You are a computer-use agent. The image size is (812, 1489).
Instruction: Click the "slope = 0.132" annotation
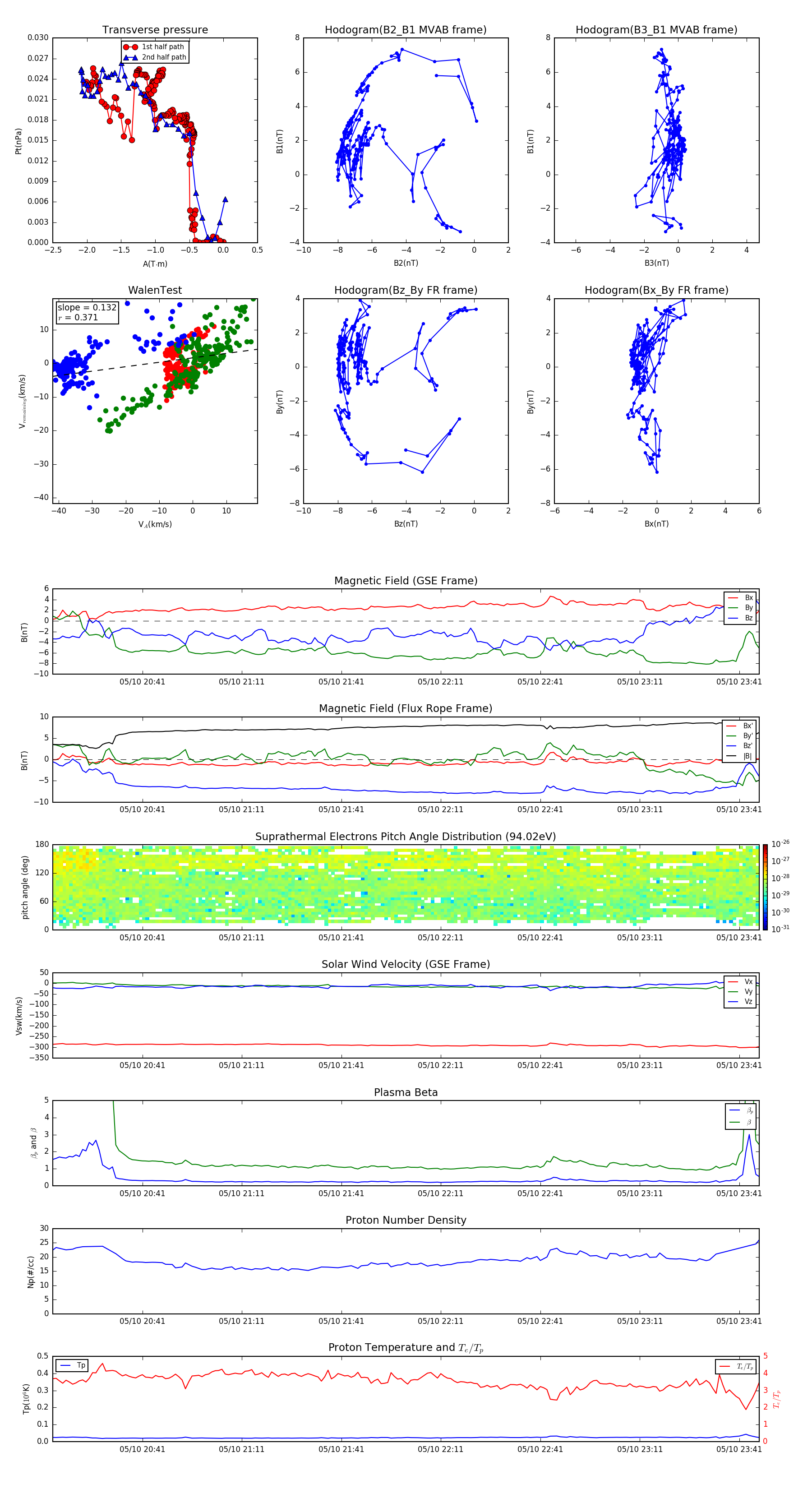click(x=87, y=308)
